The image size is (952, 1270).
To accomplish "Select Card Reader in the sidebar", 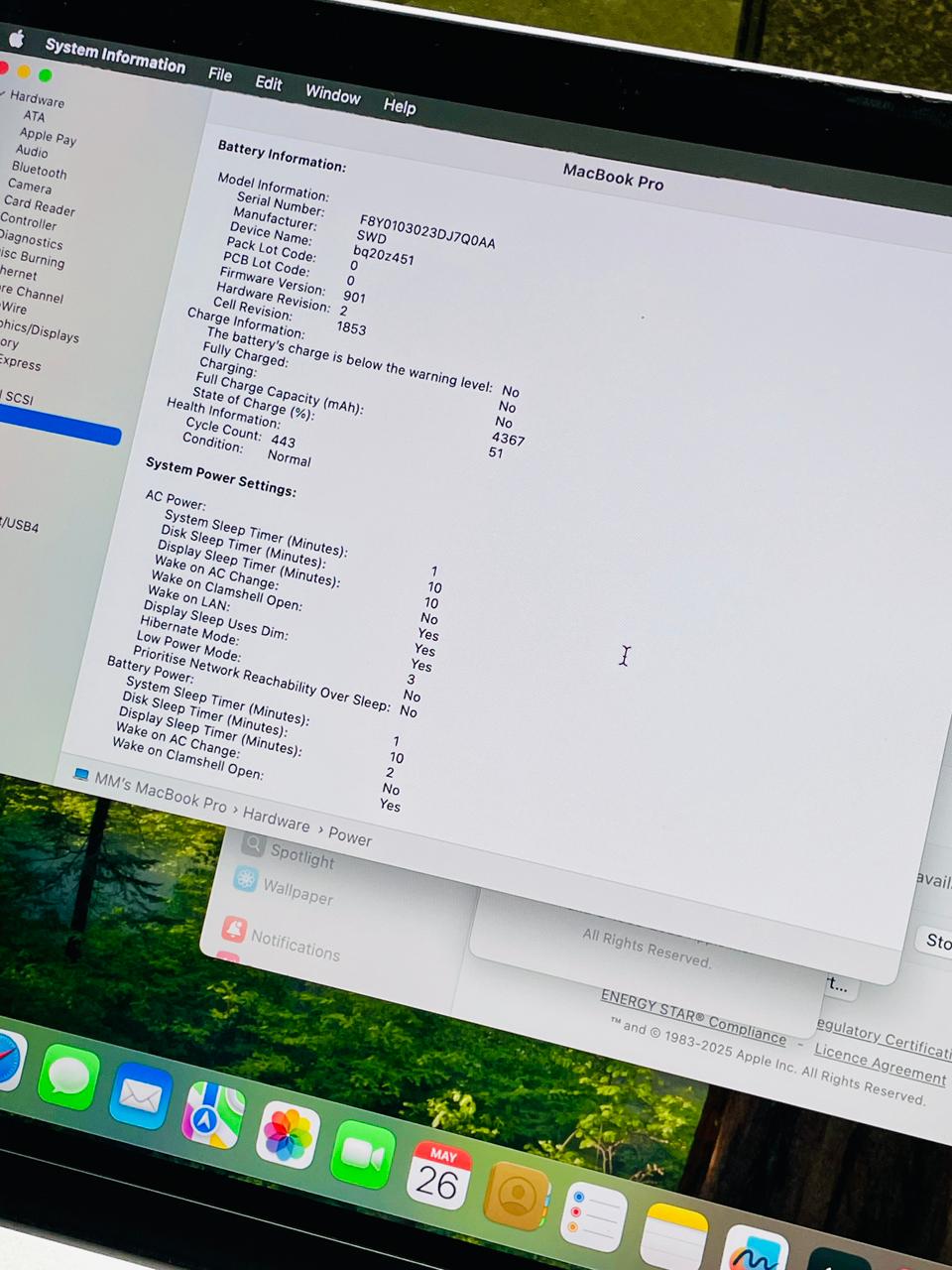I will [40, 206].
